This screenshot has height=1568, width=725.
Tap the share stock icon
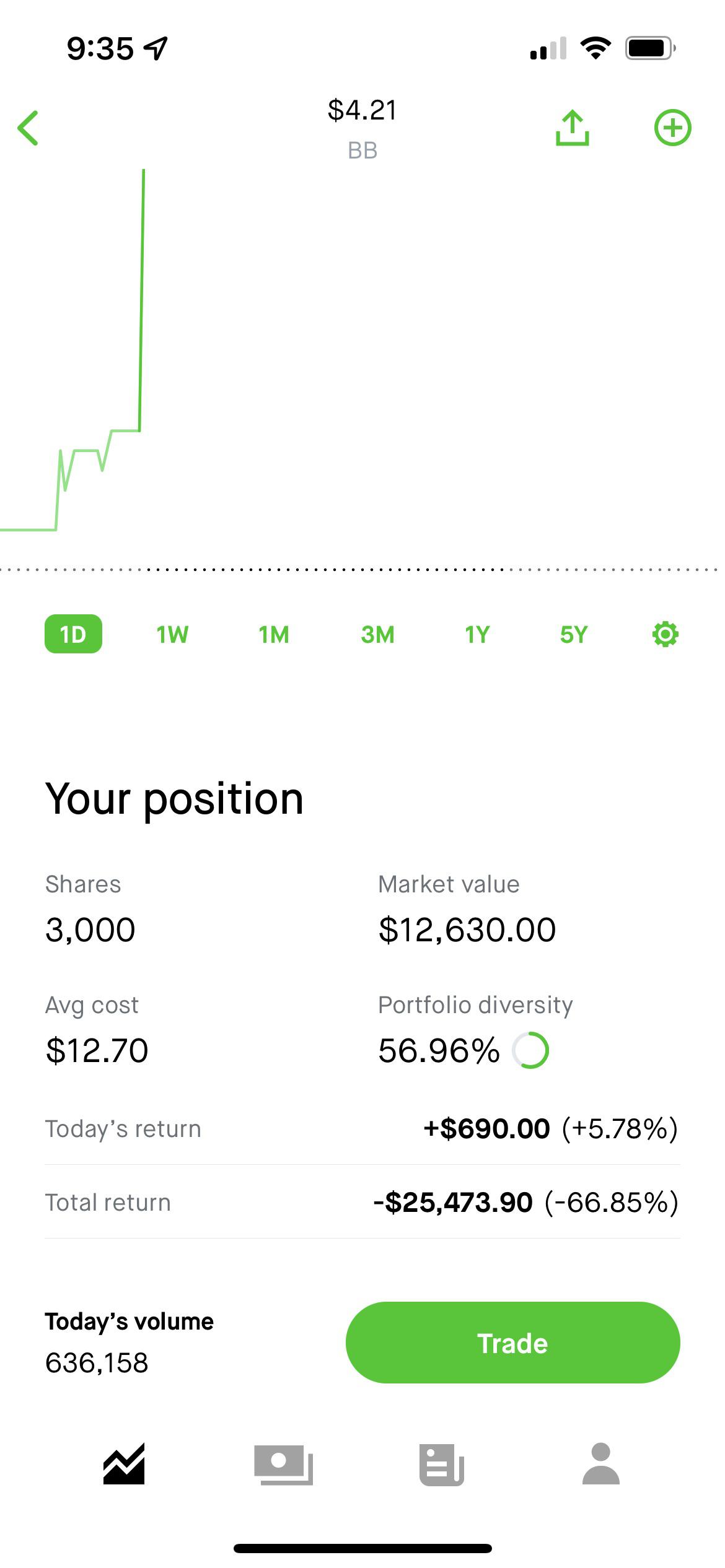[572, 128]
